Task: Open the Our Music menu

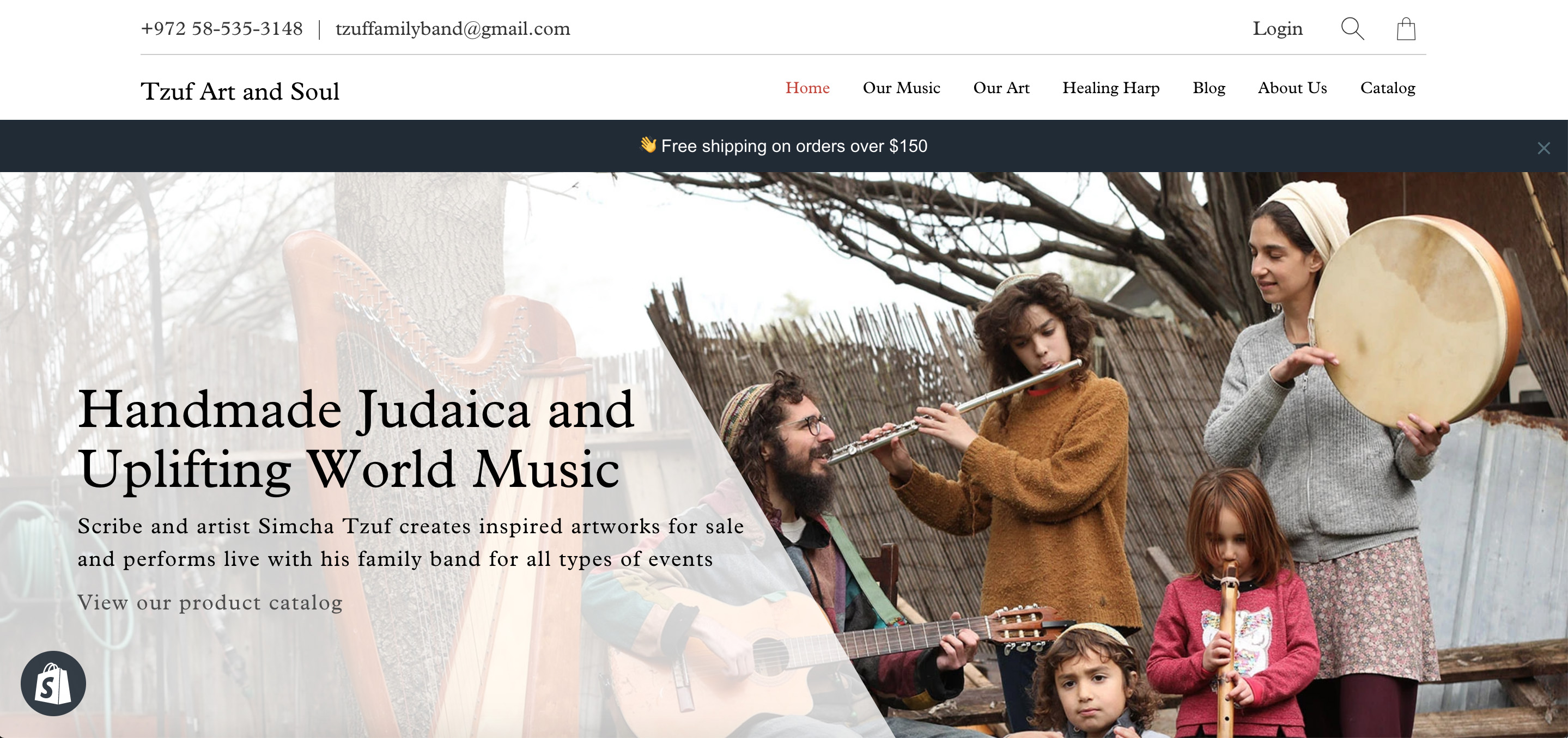Action: click(x=901, y=88)
